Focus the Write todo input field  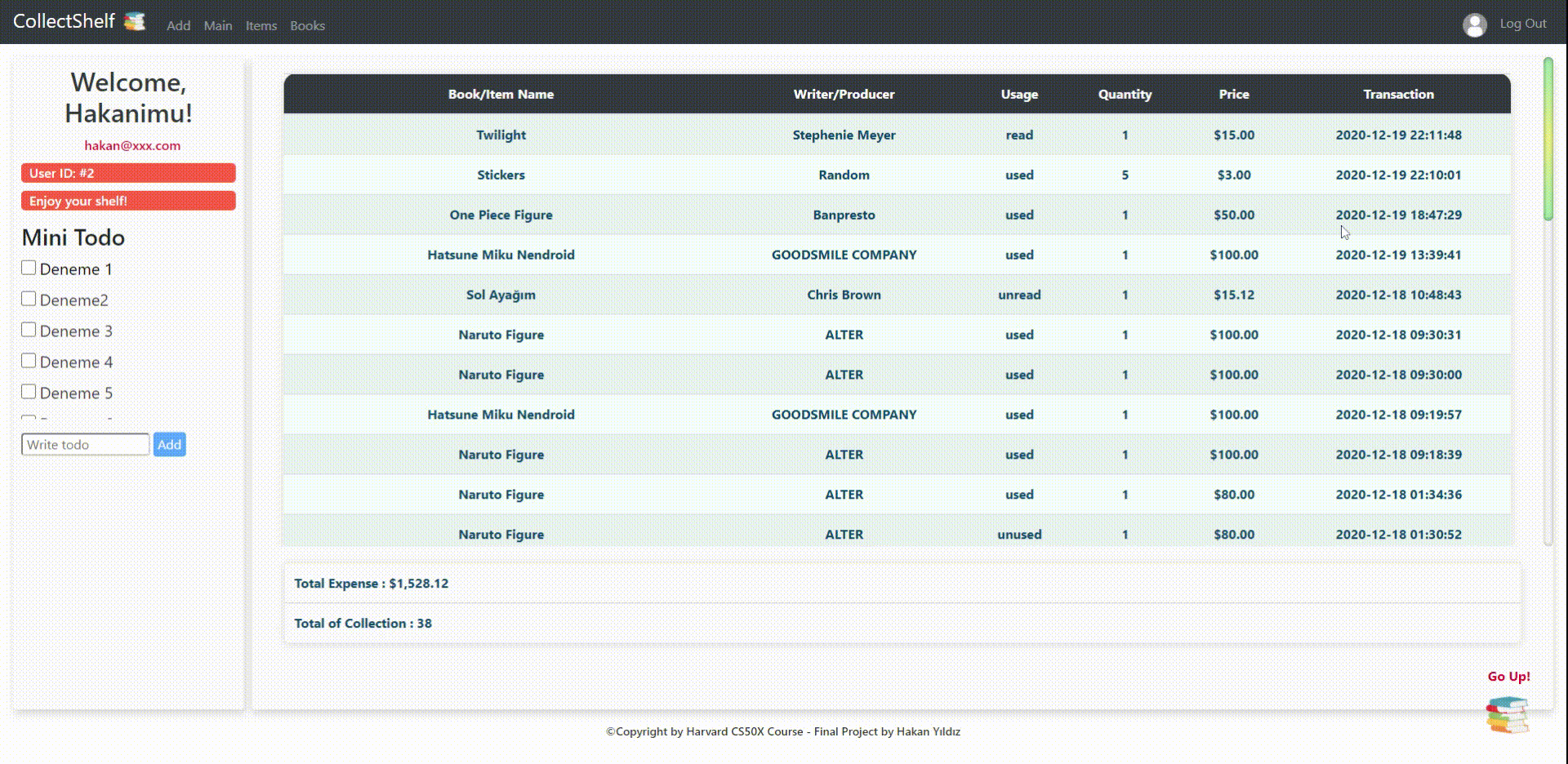point(85,444)
